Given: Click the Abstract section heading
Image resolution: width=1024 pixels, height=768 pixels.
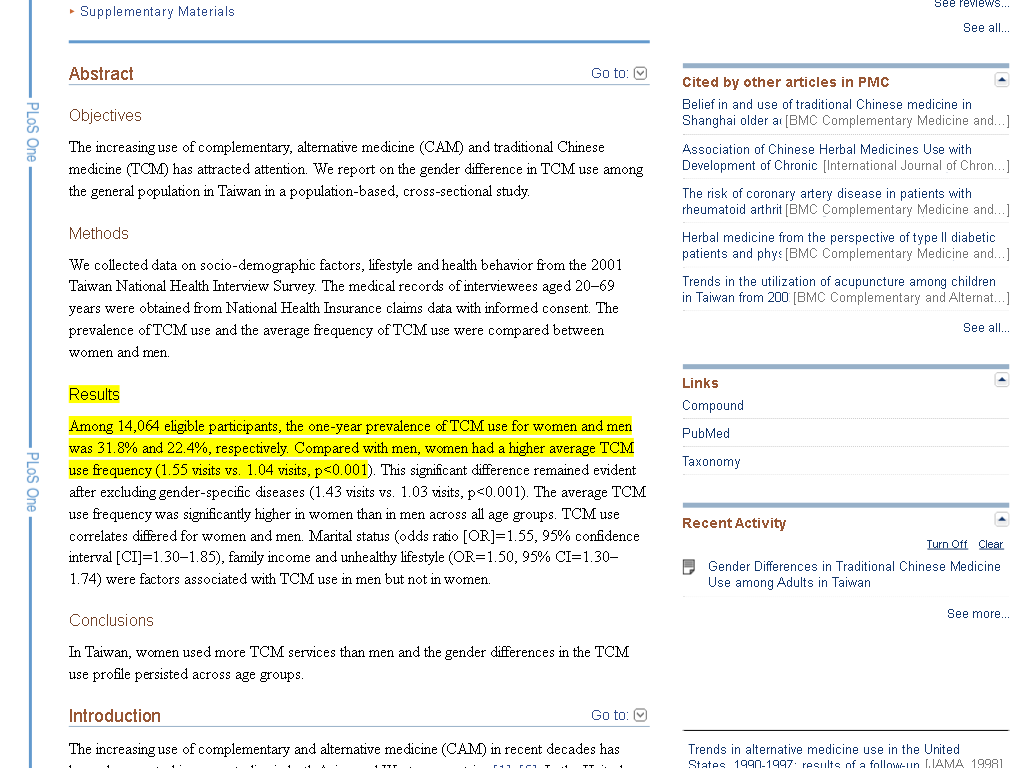Looking at the screenshot, I should point(101,74).
